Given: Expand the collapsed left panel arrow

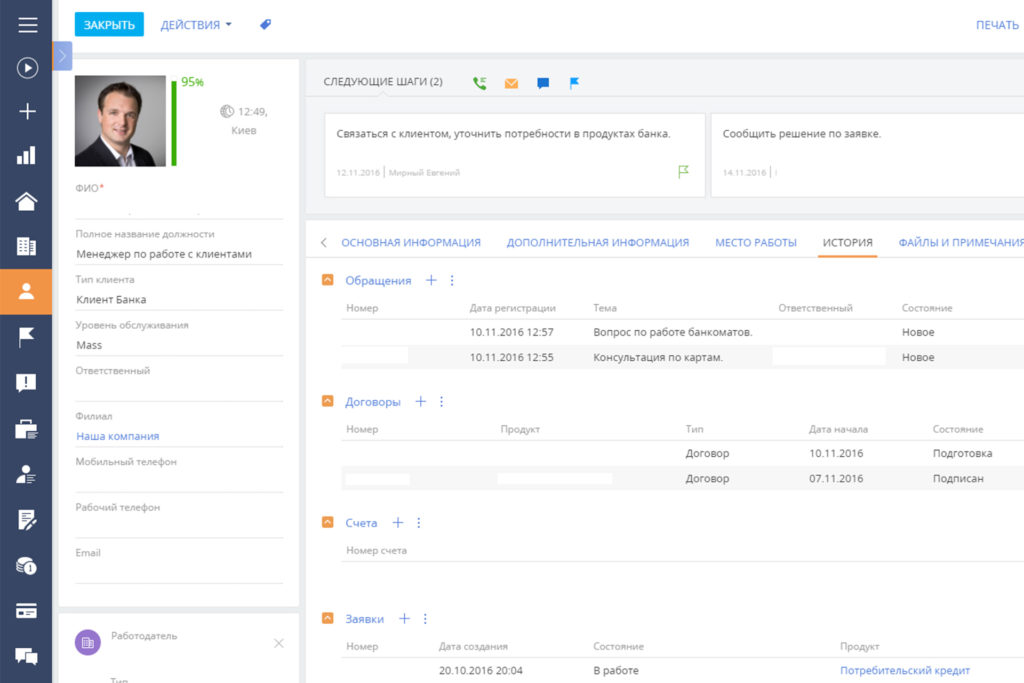Looking at the screenshot, I should click(63, 56).
